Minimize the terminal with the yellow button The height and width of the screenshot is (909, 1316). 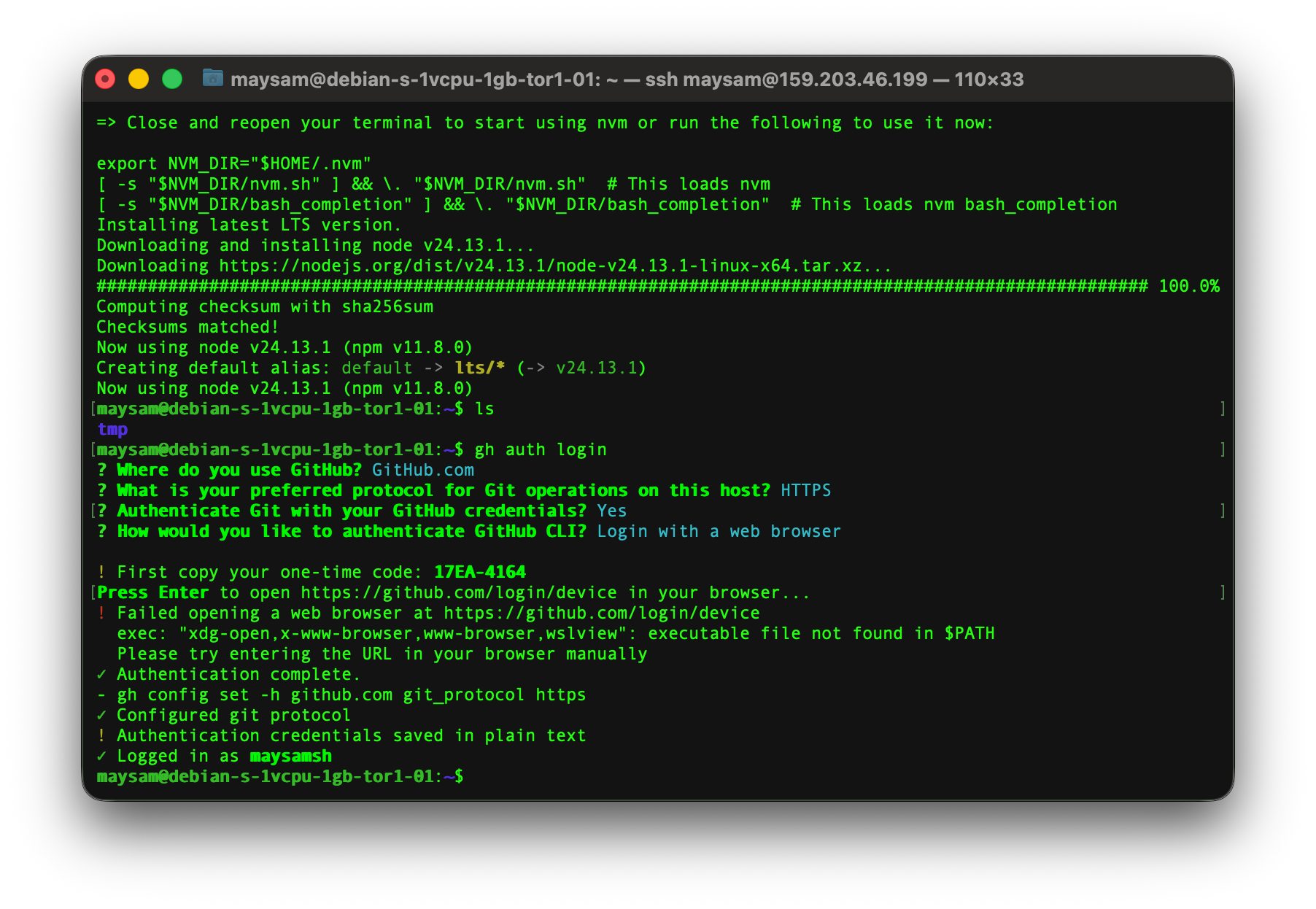tap(139, 79)
